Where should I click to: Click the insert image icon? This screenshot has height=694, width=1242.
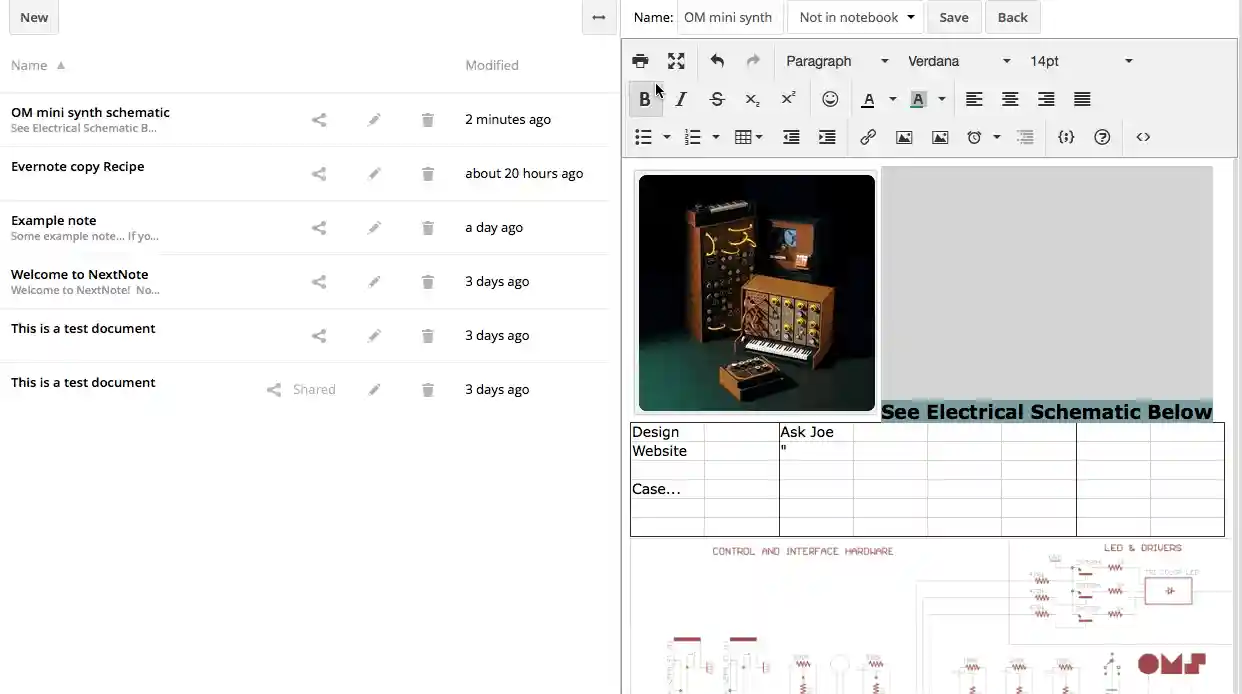(904, 137)
